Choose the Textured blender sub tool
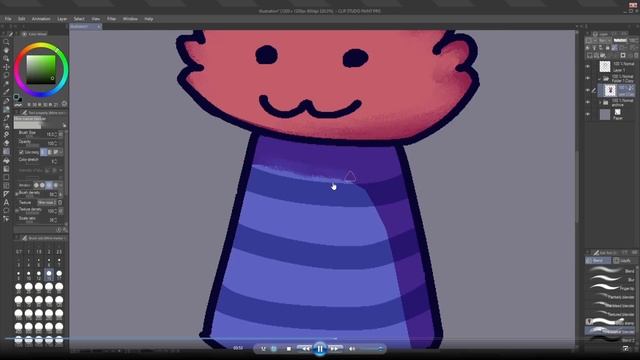 click(x=611, y=314)
